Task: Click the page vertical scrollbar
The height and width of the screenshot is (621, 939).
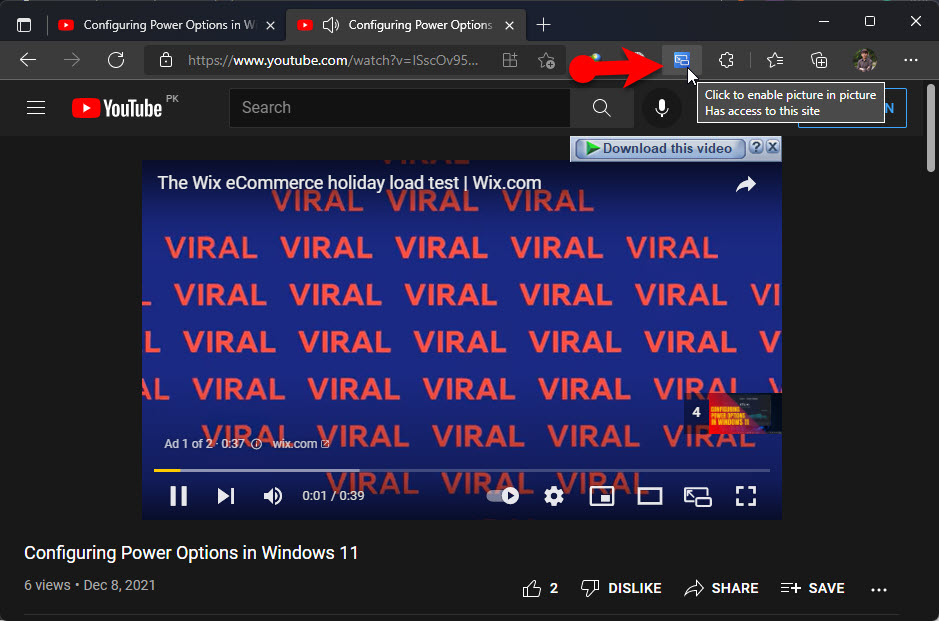Action: tap(931, 128)
